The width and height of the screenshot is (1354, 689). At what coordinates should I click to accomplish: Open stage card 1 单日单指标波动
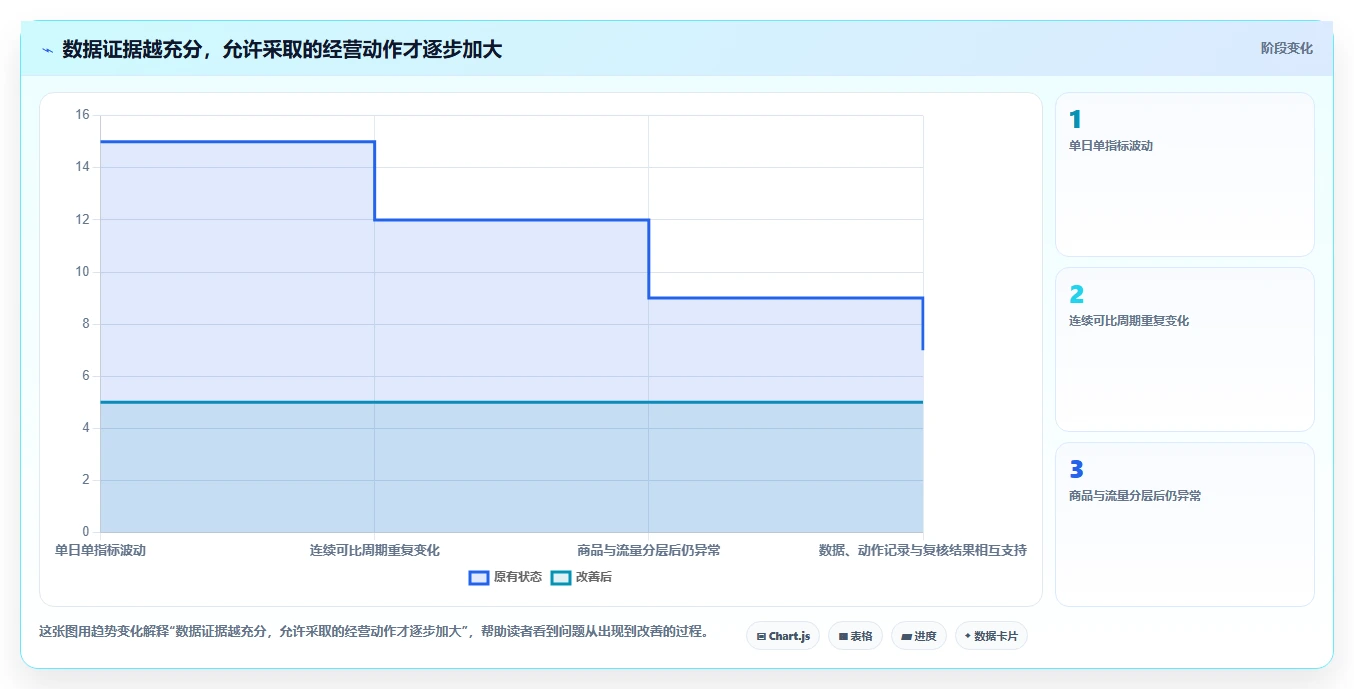click(1185, 175)
